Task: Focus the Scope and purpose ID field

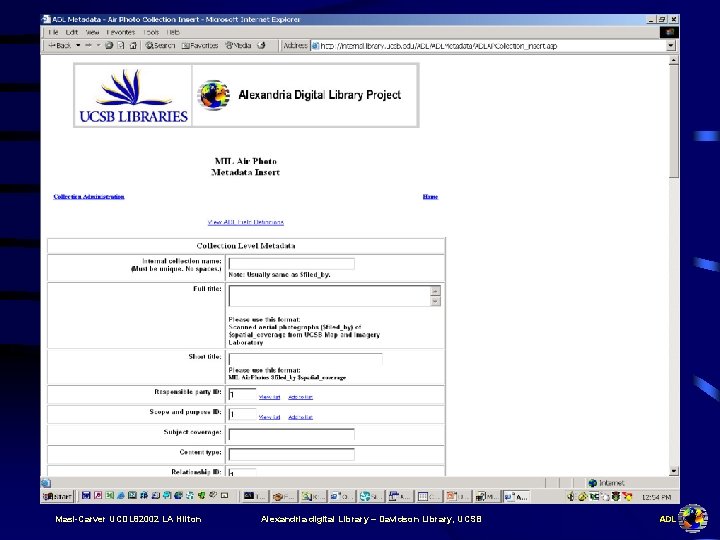Action: (x=242, y=414)
